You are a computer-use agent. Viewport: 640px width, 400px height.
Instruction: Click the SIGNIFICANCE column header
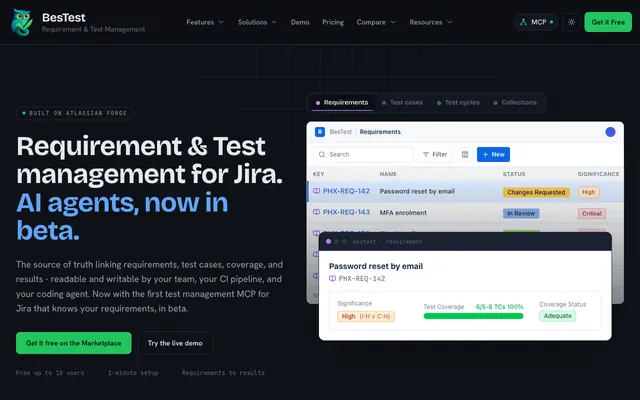pos(598,174)
